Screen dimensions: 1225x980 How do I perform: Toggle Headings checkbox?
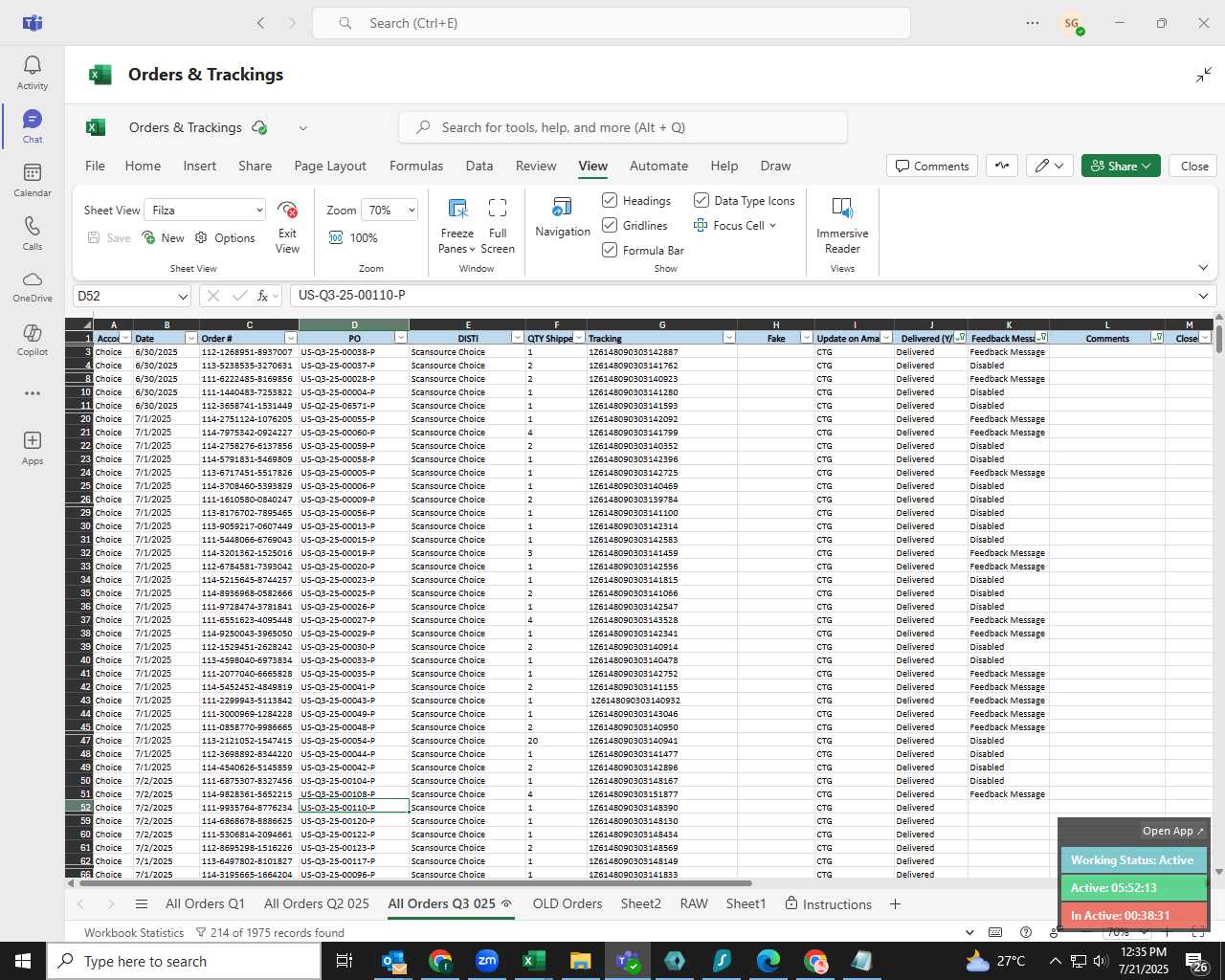[610, 200]
